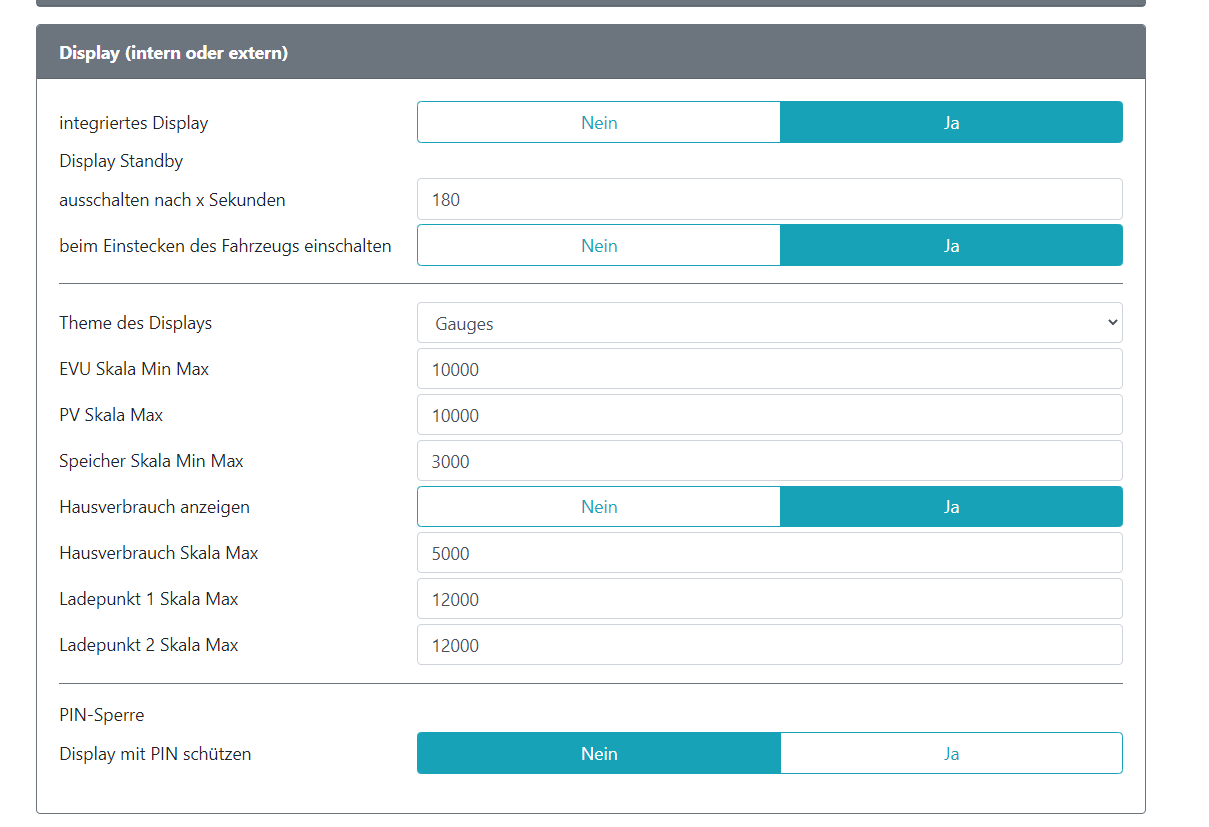The height and width of the screenshot is (827, 1209).
Task: Click the Display (intern oder extern) panel header
Action: coord(173,53)
